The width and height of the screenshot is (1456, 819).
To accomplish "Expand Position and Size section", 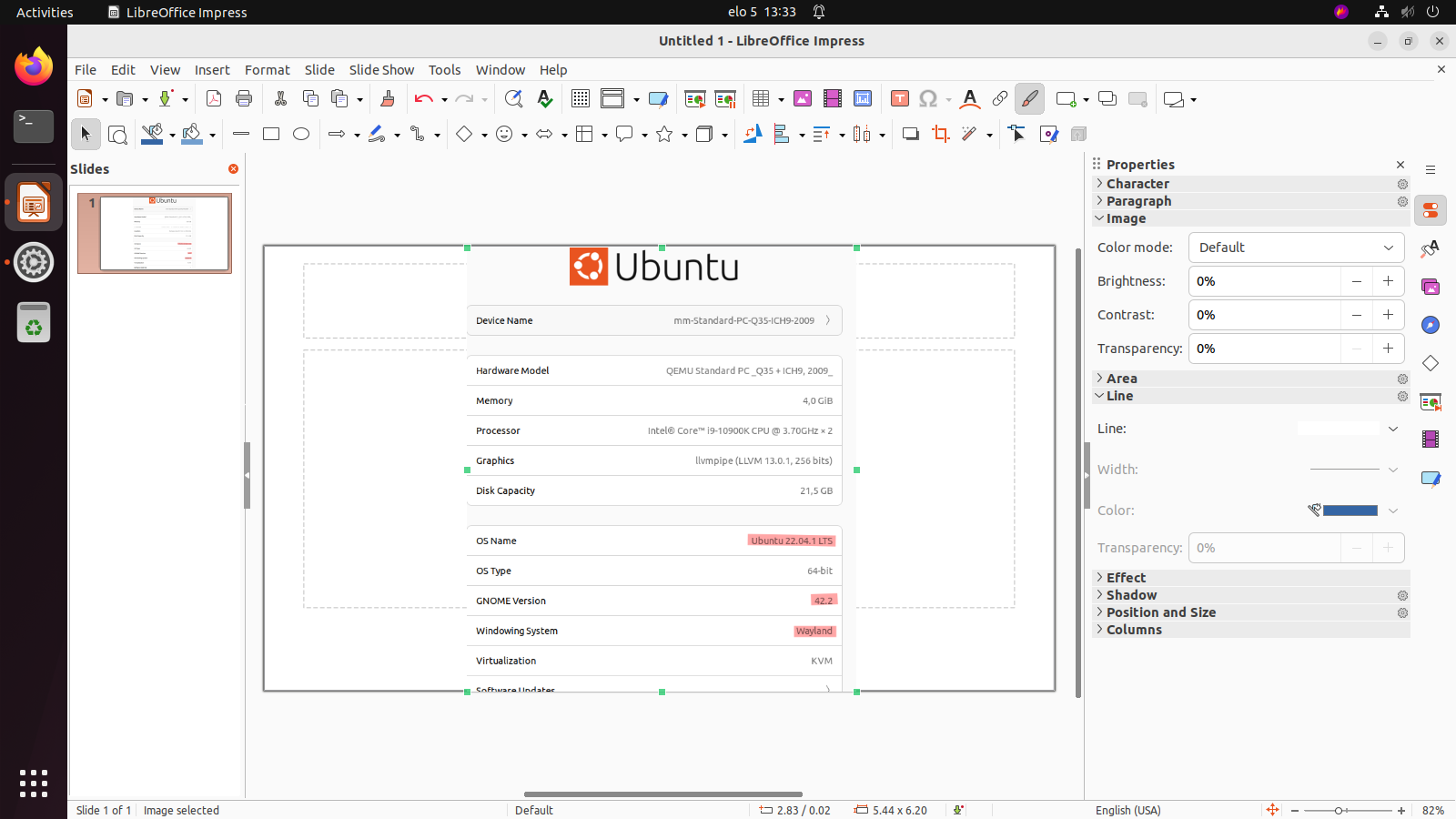I will (x=1160, y=612).
